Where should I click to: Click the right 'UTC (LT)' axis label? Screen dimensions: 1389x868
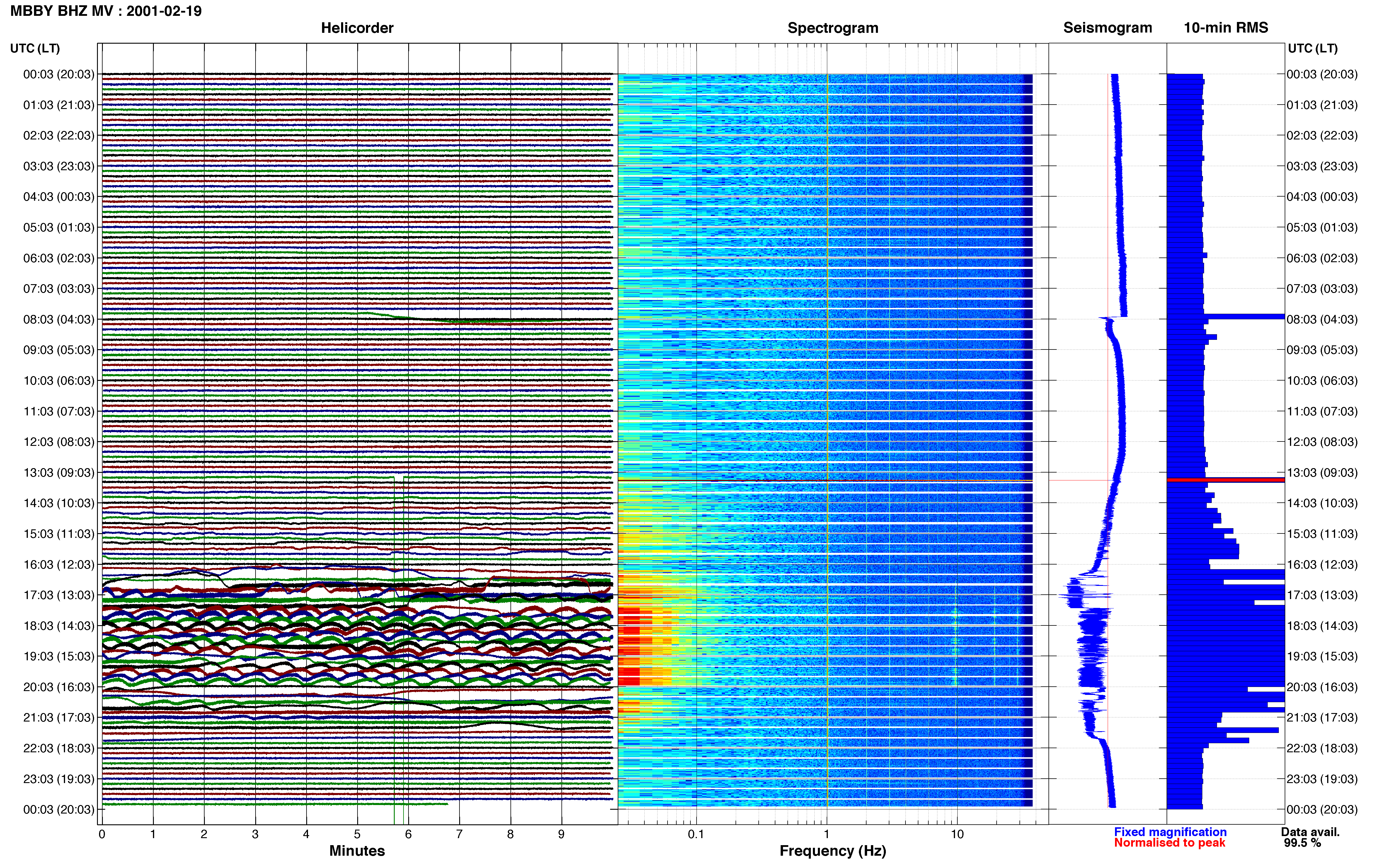(1312, 48)
